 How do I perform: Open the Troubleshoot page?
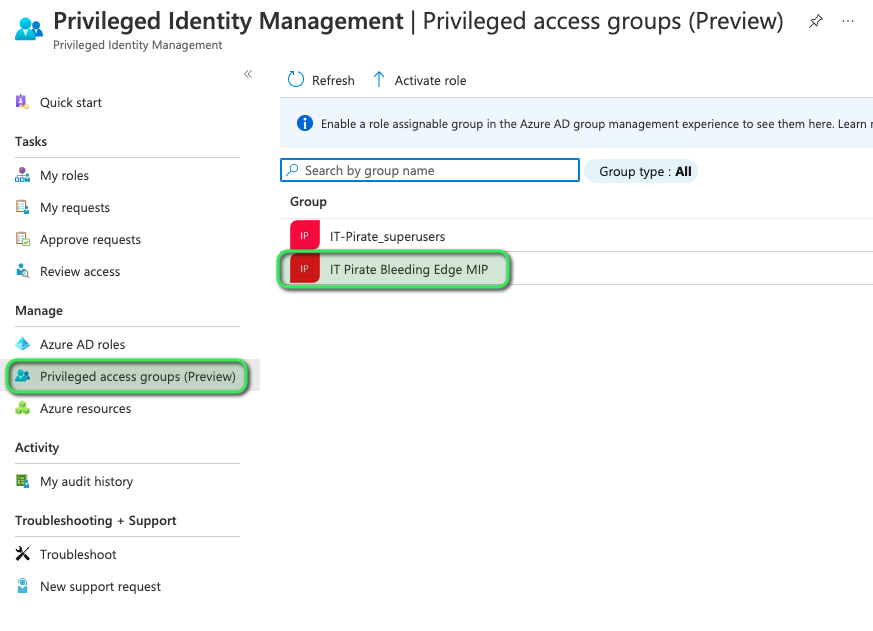click(78, 555)
